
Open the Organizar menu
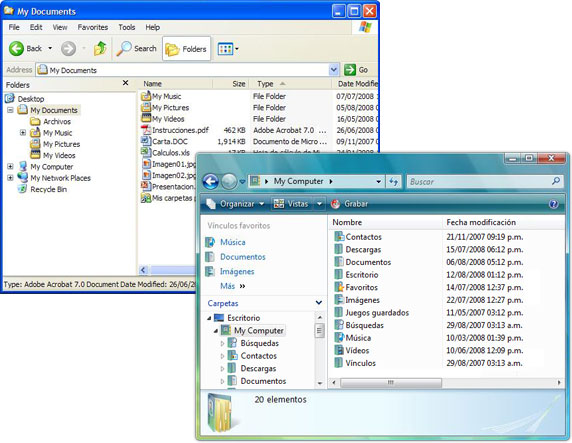[x=235, y=204]
